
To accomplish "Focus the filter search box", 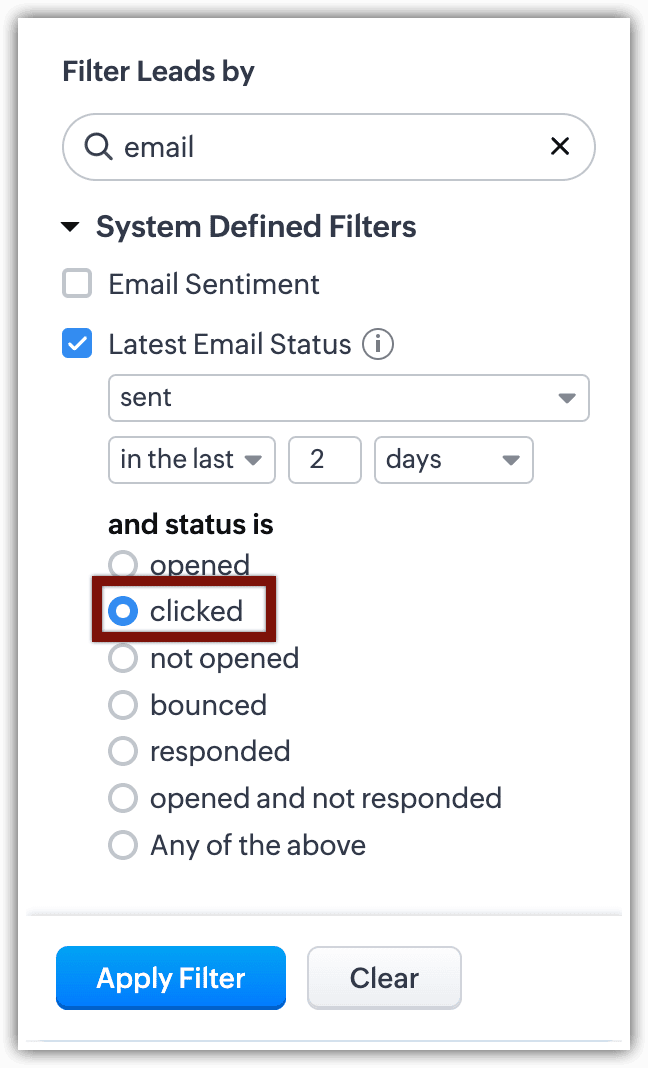I will pos(330,147).
